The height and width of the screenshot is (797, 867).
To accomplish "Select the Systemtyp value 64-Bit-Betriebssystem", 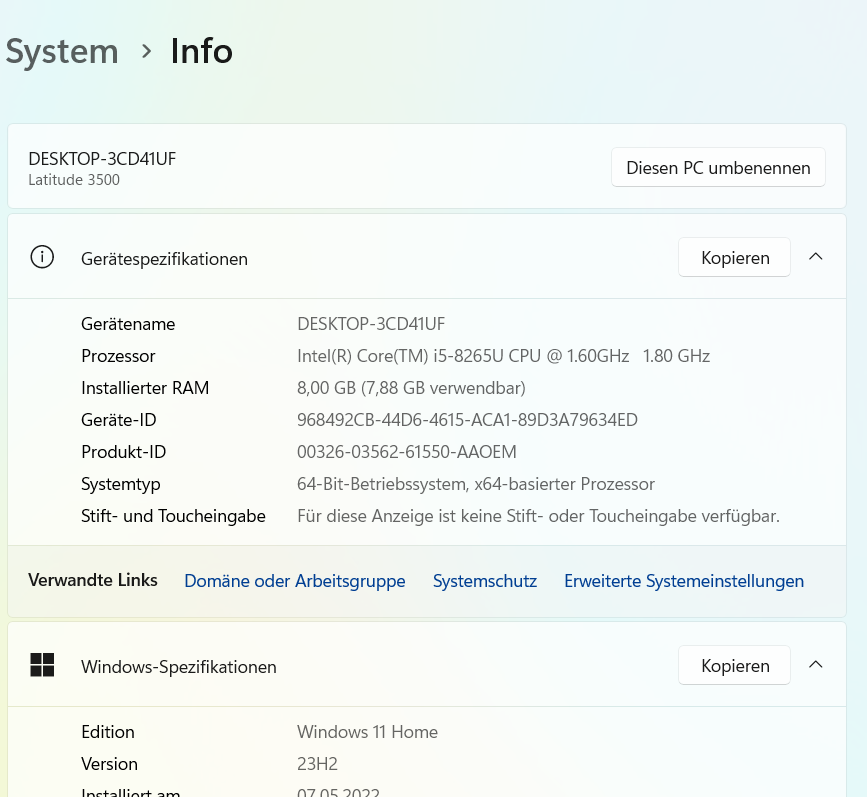I will point(476,484).
